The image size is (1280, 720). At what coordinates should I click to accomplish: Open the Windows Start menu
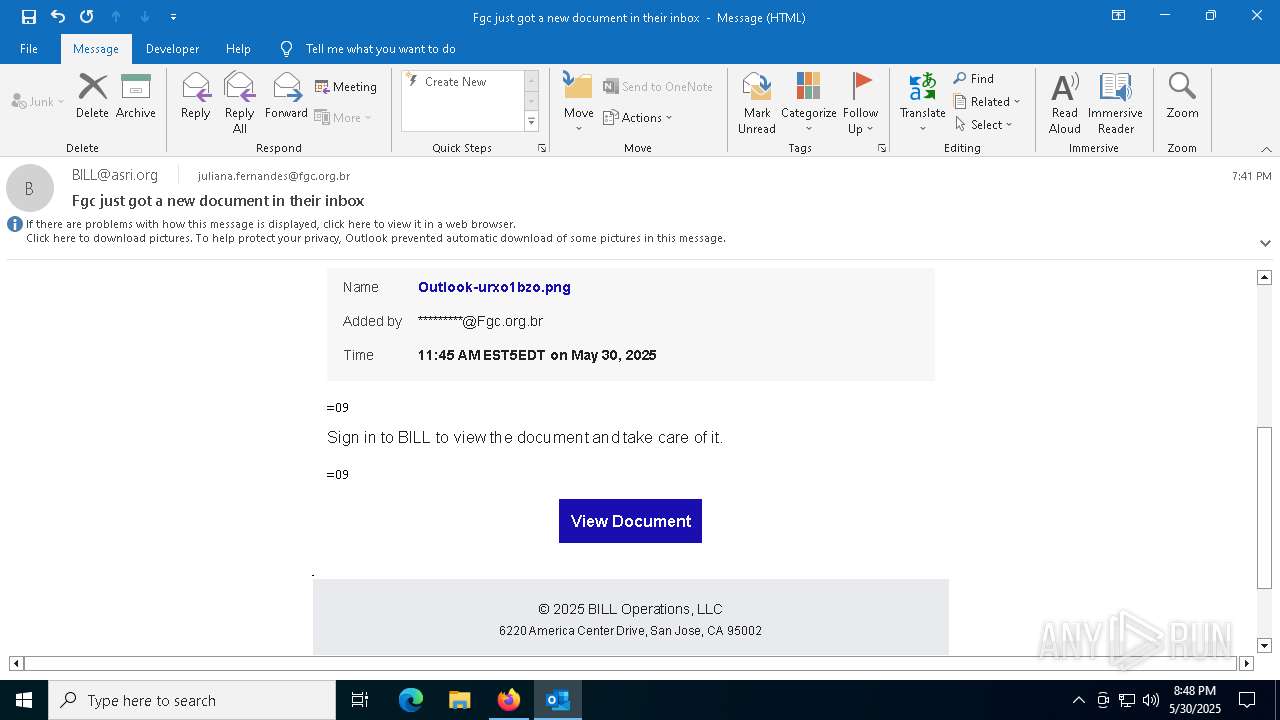(24, 700)
